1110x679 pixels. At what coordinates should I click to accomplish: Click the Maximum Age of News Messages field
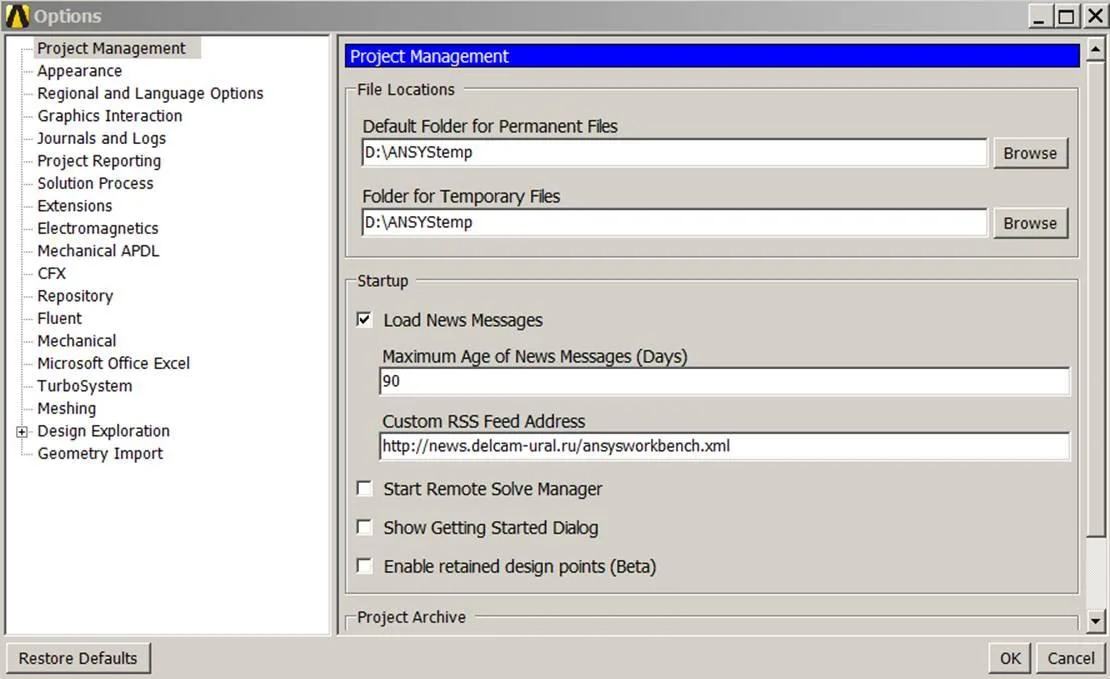click(724, 381)
